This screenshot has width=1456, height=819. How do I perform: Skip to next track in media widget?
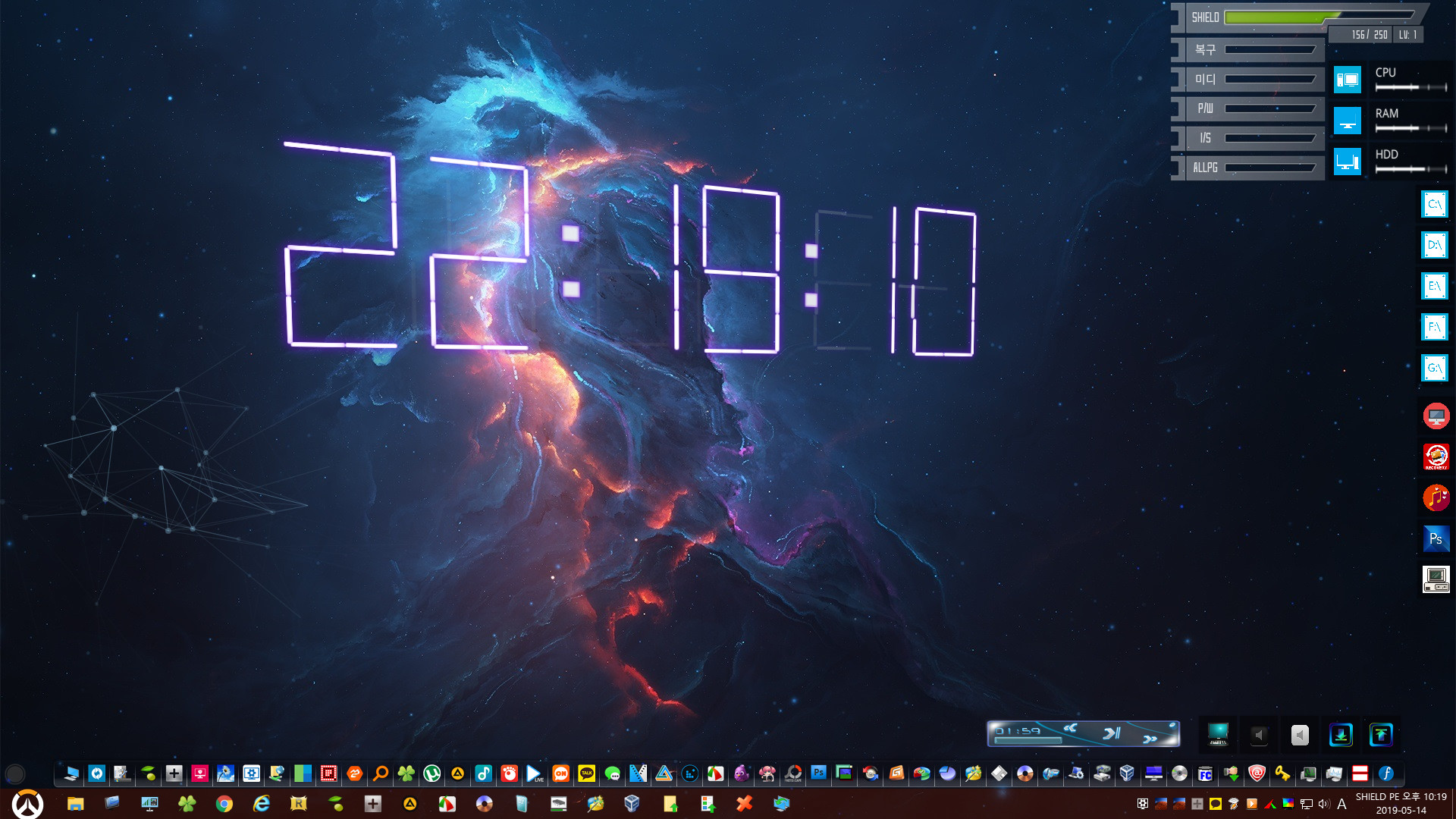[x=1150, y=739]
